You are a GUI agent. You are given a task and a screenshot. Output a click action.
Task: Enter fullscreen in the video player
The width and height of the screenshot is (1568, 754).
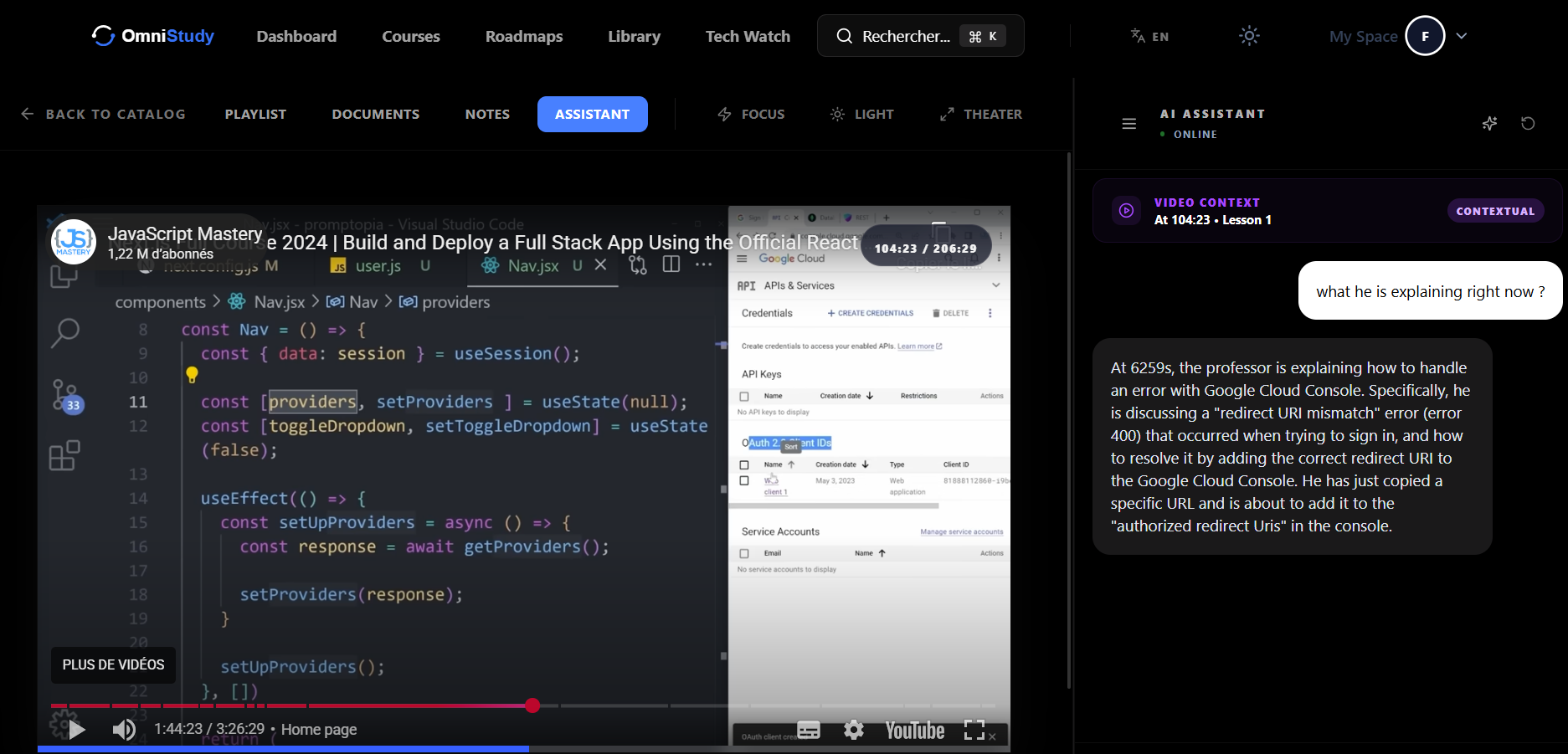(974, 730)
